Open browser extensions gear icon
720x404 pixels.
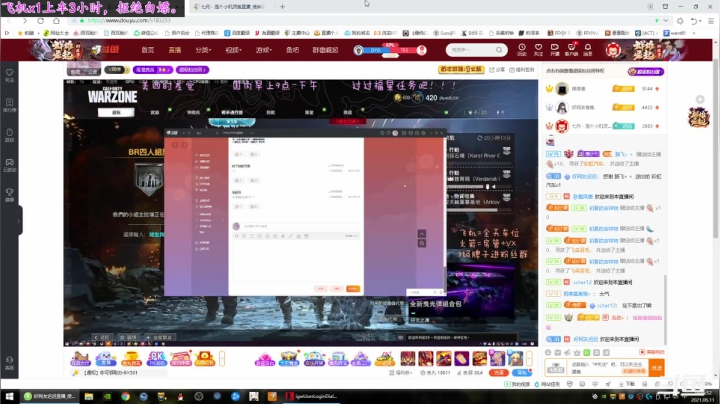tap(680, 21)
